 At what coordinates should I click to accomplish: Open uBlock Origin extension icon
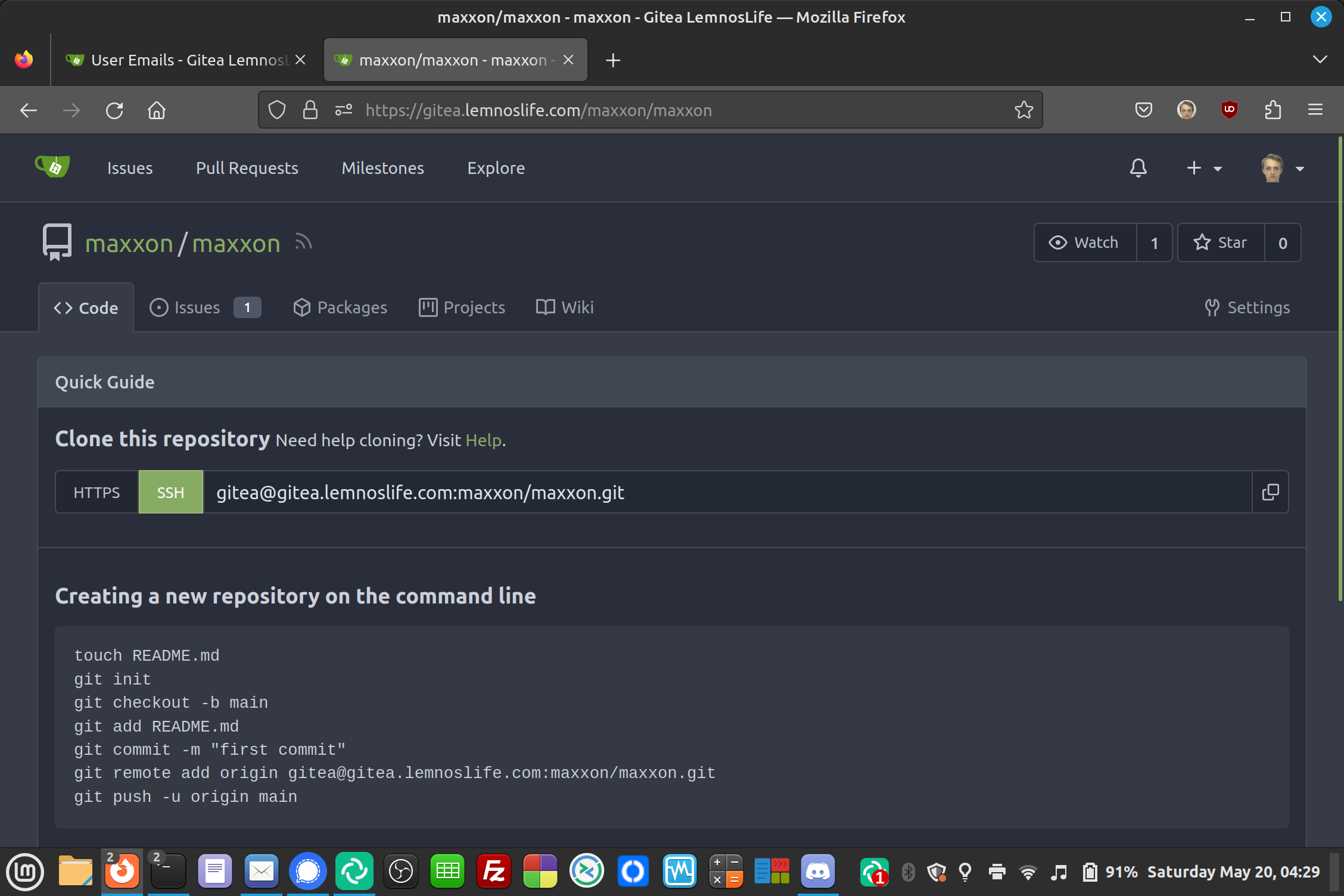click(x=1229, y=110)
